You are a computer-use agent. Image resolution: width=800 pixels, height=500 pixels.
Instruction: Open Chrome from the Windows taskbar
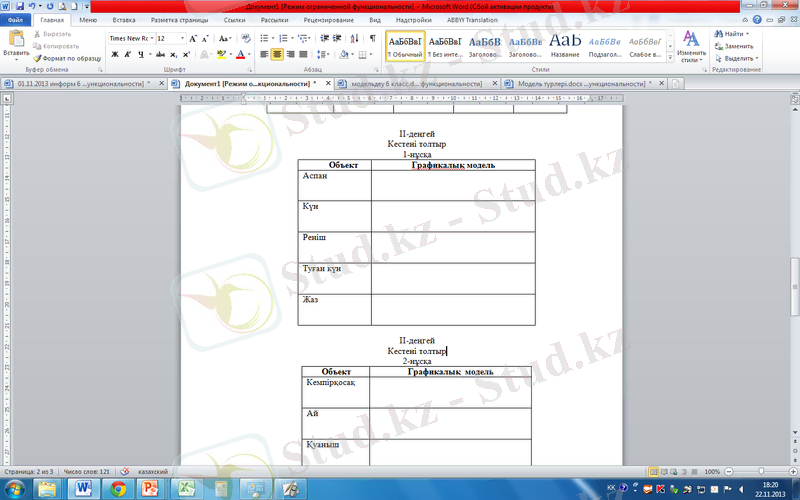pos(118,488)
